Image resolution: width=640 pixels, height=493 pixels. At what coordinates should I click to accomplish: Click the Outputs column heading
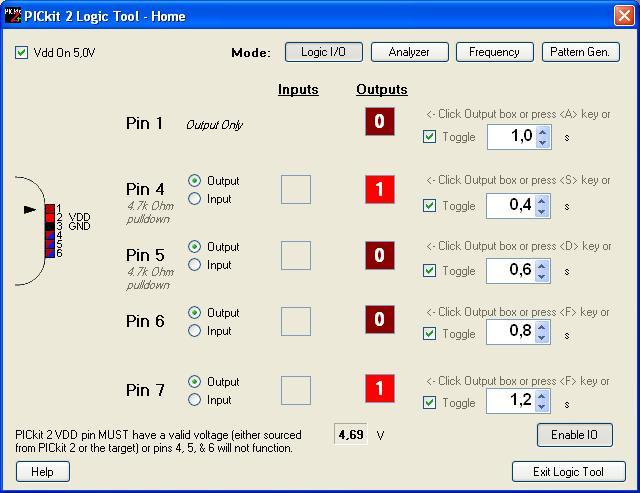click(382, 89)
